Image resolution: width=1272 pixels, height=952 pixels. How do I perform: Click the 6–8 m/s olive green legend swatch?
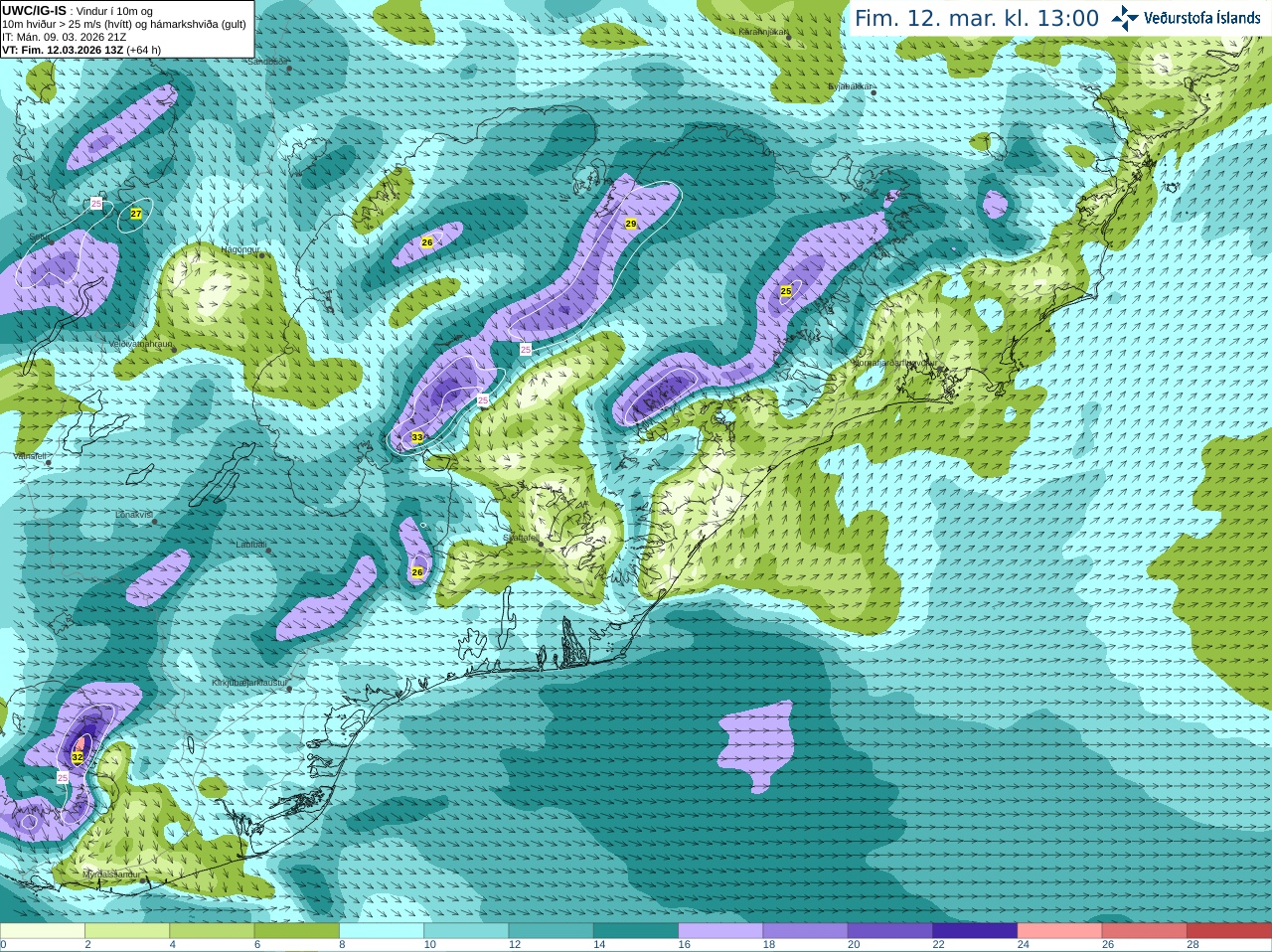[297, 930]
